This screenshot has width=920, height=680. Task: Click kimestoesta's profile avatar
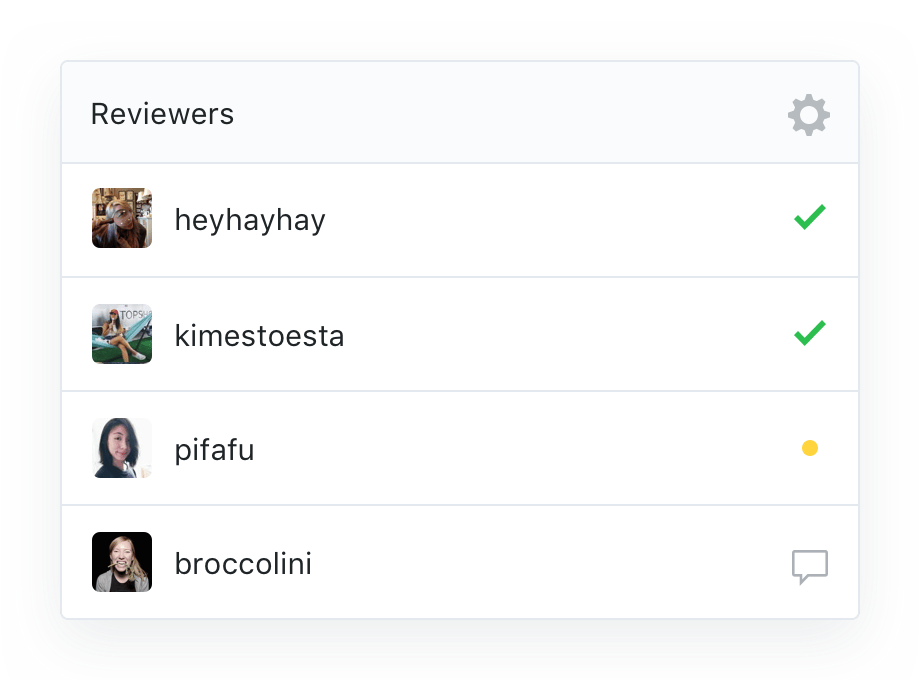coord(121,334)
